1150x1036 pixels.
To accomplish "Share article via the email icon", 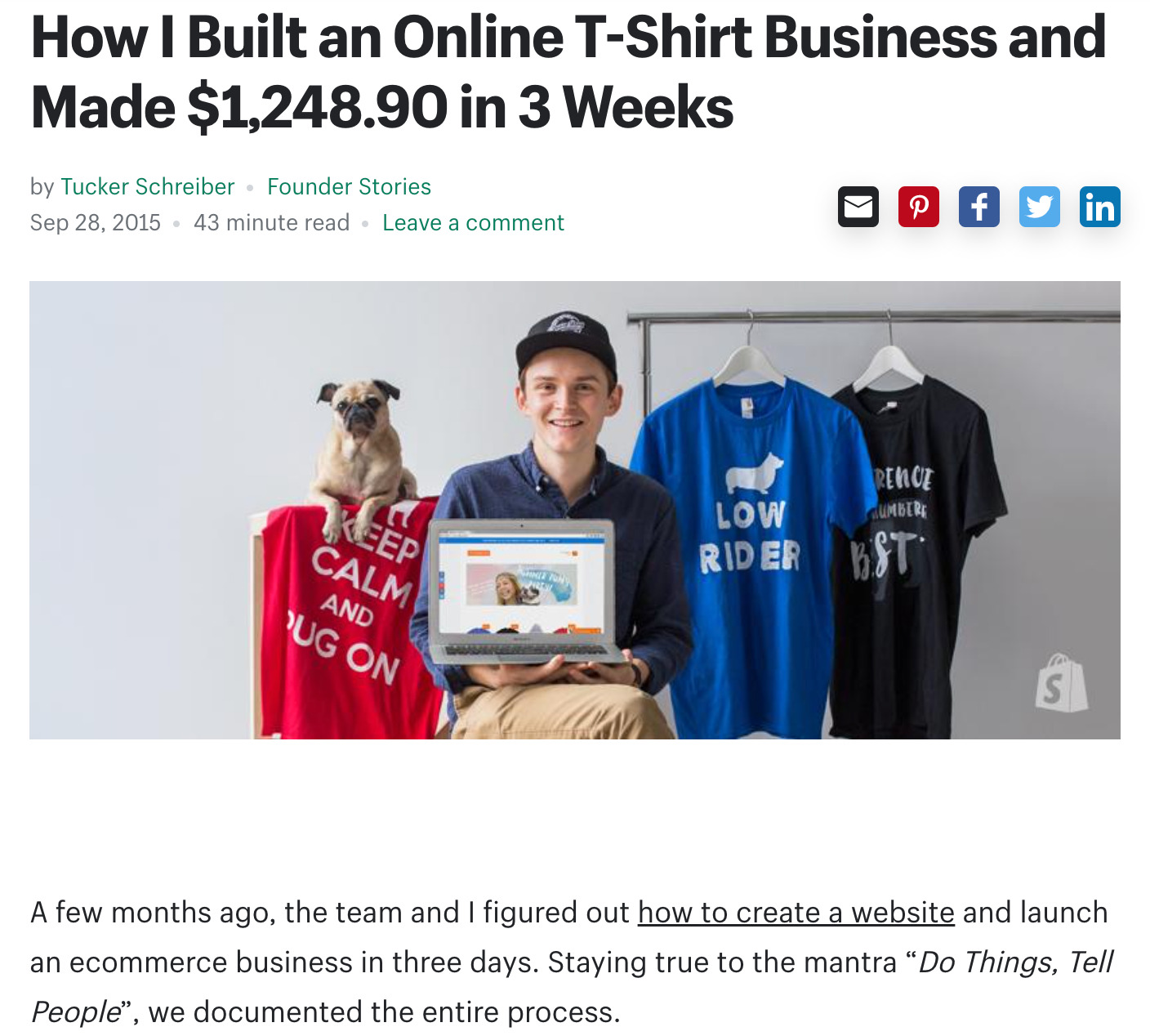I will (858, 207).
